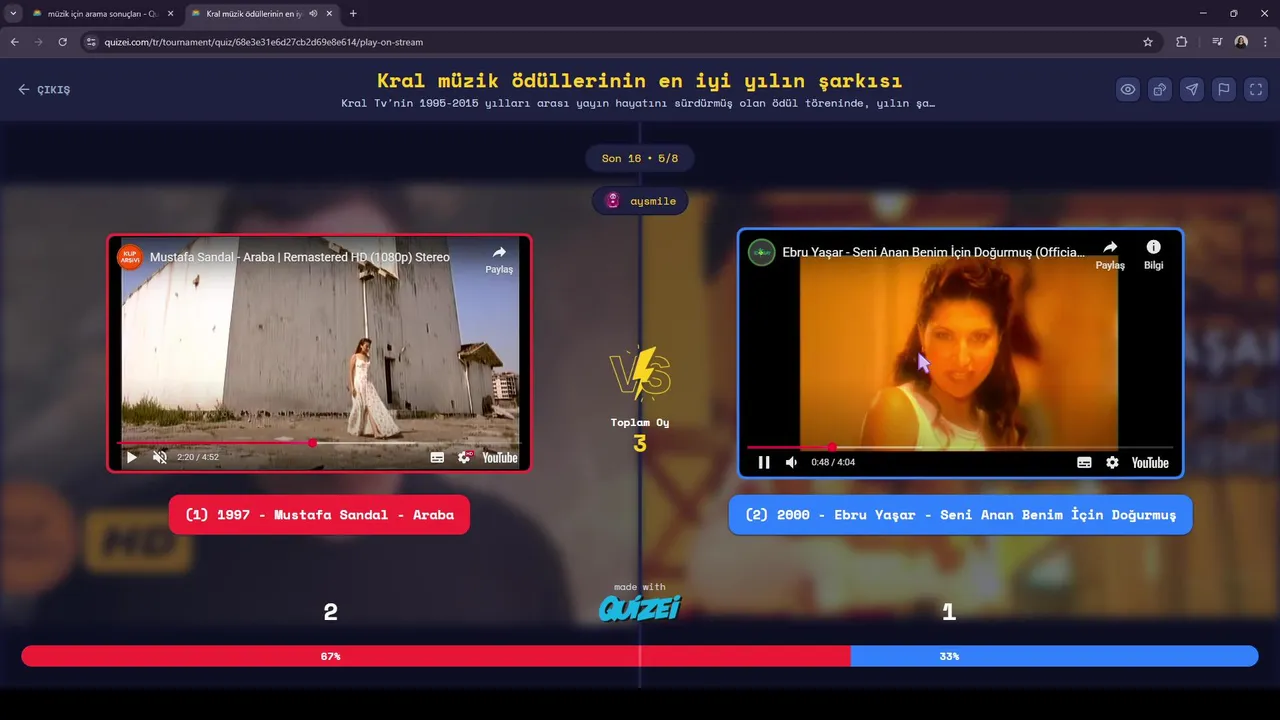Open media controls icon in toolbar
This screenshot has height=720, width=1280.
tap(1217, 42)
